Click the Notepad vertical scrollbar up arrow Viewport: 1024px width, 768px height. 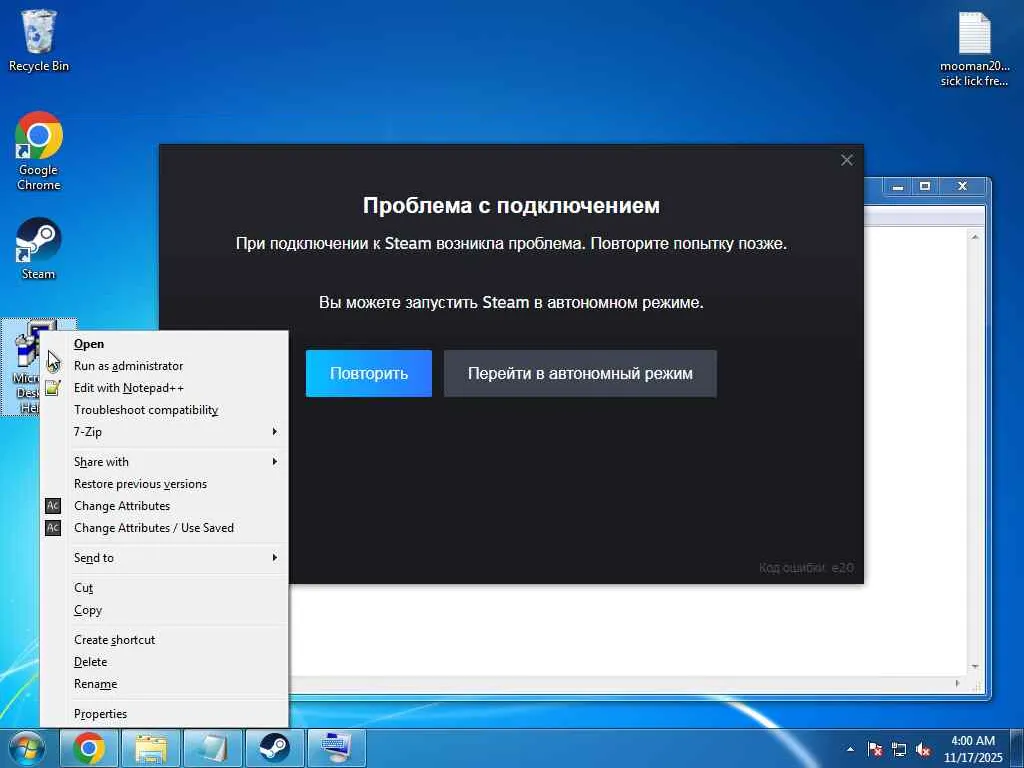975,237
